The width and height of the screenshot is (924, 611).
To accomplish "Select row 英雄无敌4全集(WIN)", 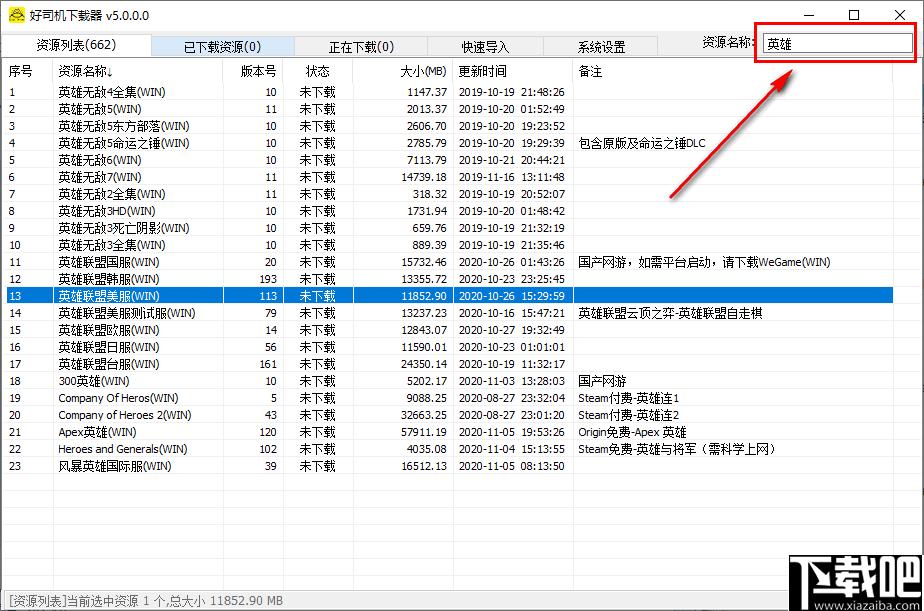I will [x=450, y=92].
